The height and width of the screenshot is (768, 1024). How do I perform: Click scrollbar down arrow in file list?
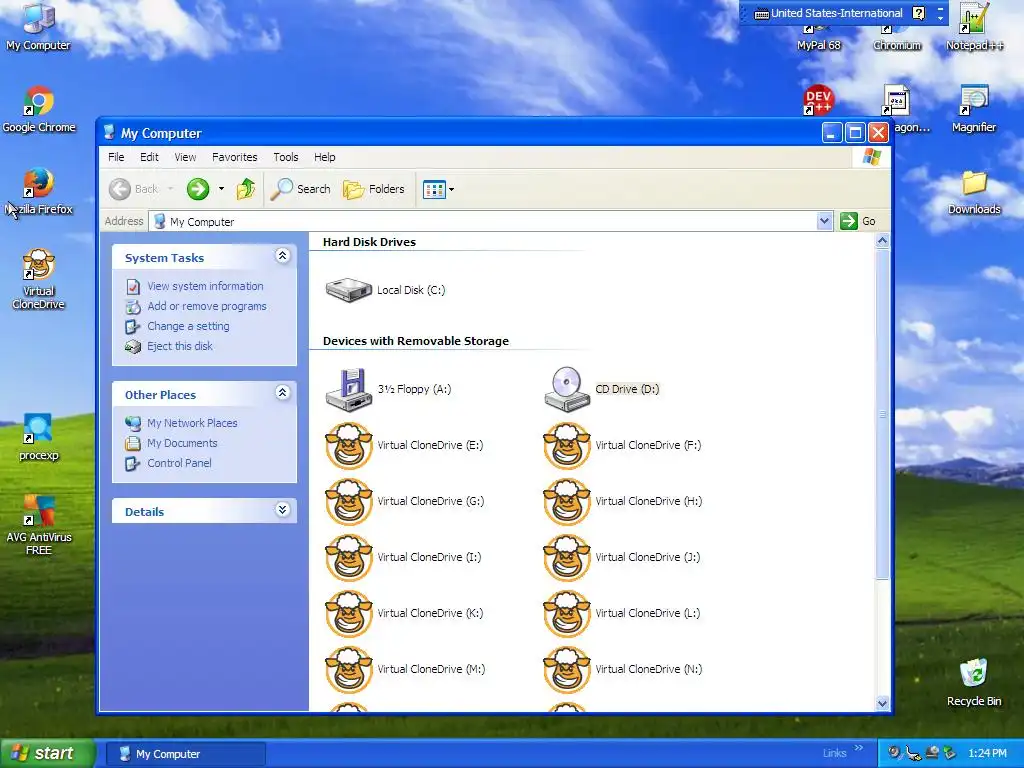coord(882,703)
